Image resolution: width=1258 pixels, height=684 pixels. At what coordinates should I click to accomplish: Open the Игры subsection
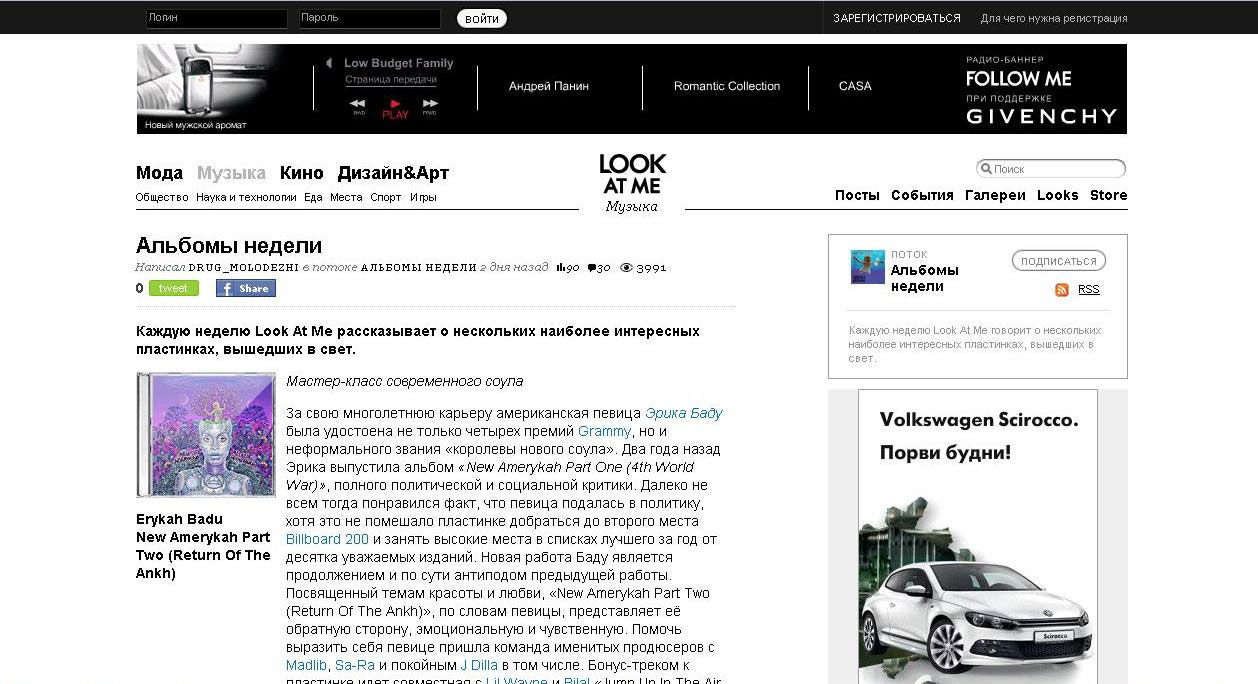pyautogui.click(x=423, y=197)
